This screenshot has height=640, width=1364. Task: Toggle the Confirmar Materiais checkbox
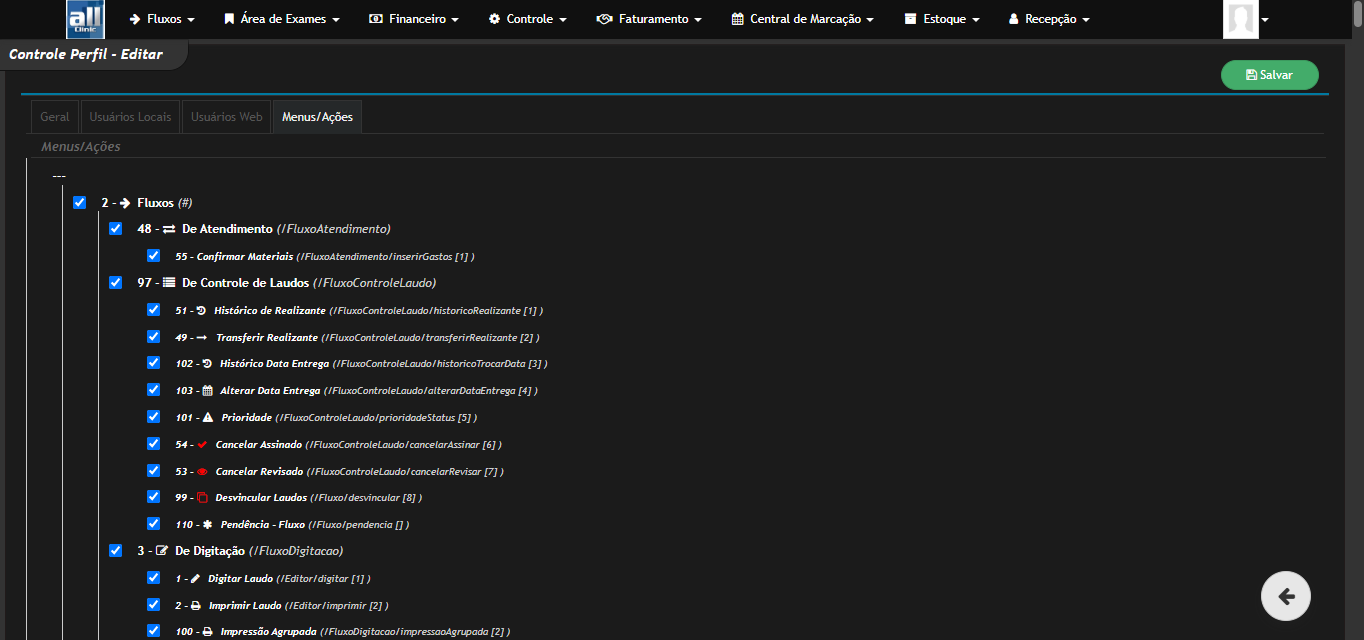point(153,256)
